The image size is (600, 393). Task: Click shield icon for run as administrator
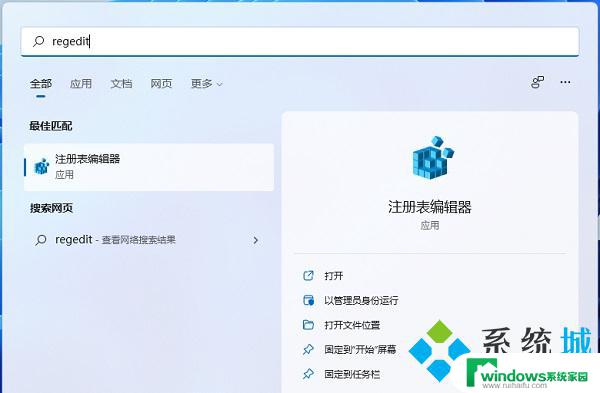tap(308, 300)
